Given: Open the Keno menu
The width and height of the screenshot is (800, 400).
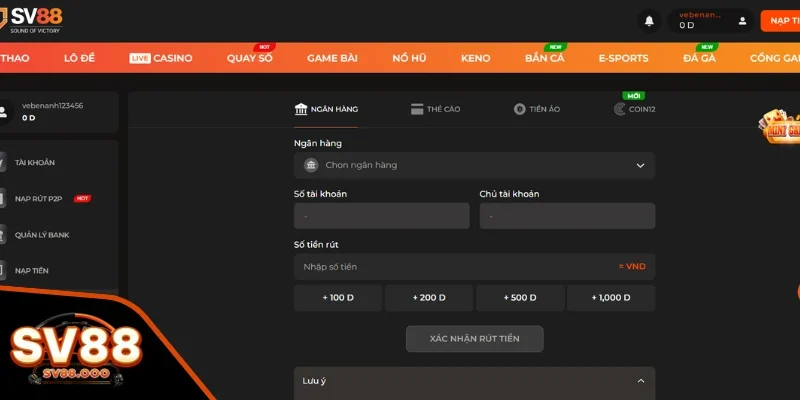Looking at the screenshot, I should (476, 58).
